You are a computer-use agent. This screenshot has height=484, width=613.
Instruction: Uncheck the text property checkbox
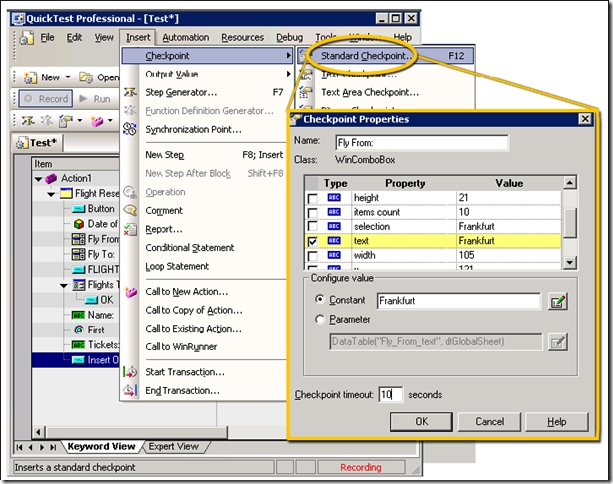click(312, 242)
